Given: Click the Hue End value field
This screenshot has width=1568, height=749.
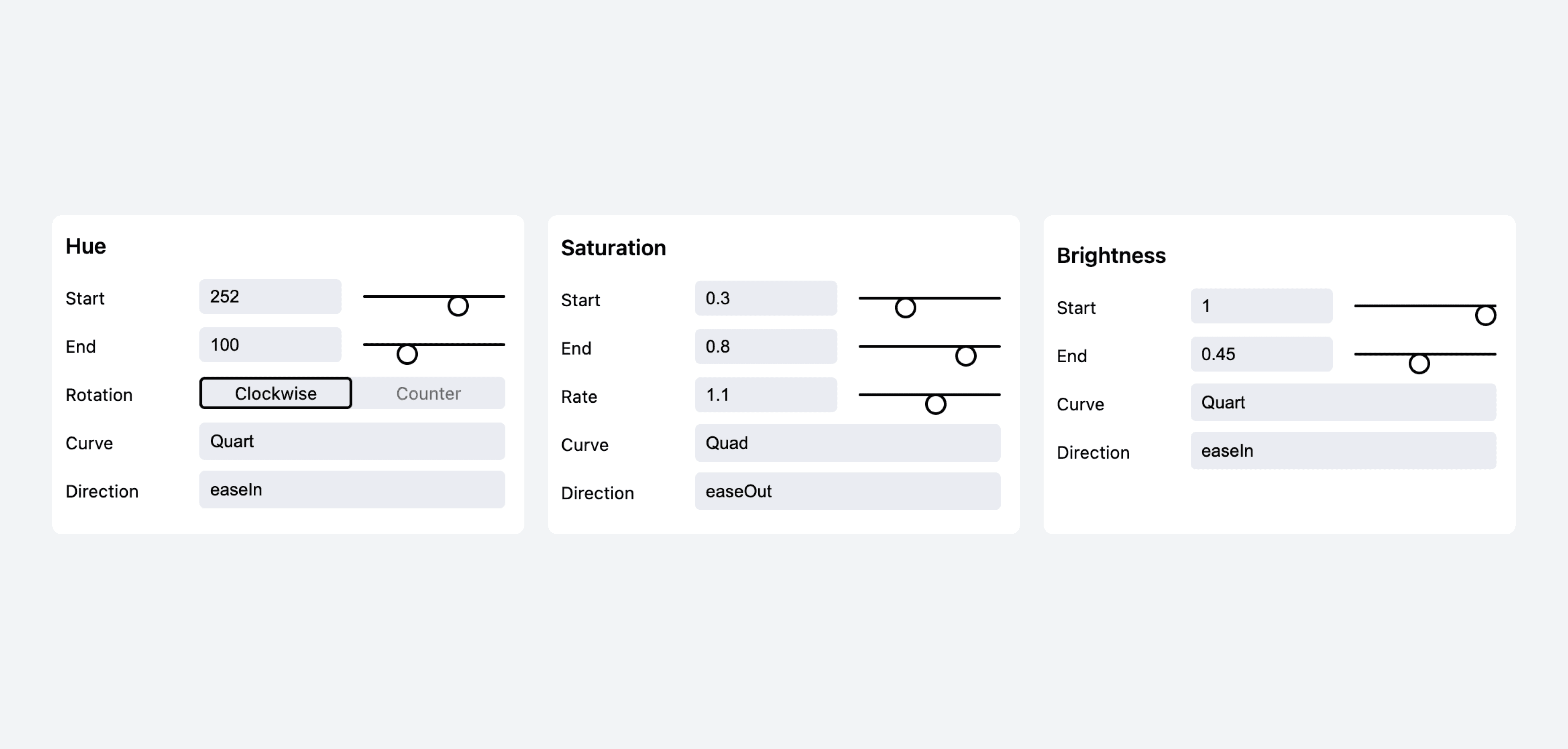Looking at the screenshot, I should click(x=270, y=345).
